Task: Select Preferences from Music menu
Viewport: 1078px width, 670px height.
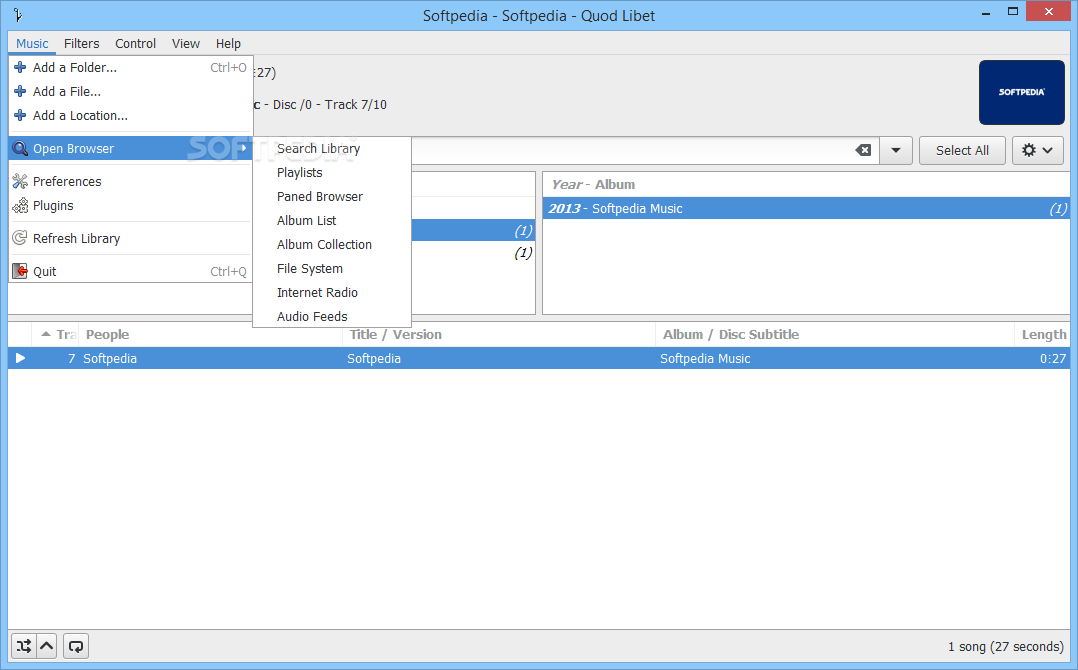Action: click(131, 181)
